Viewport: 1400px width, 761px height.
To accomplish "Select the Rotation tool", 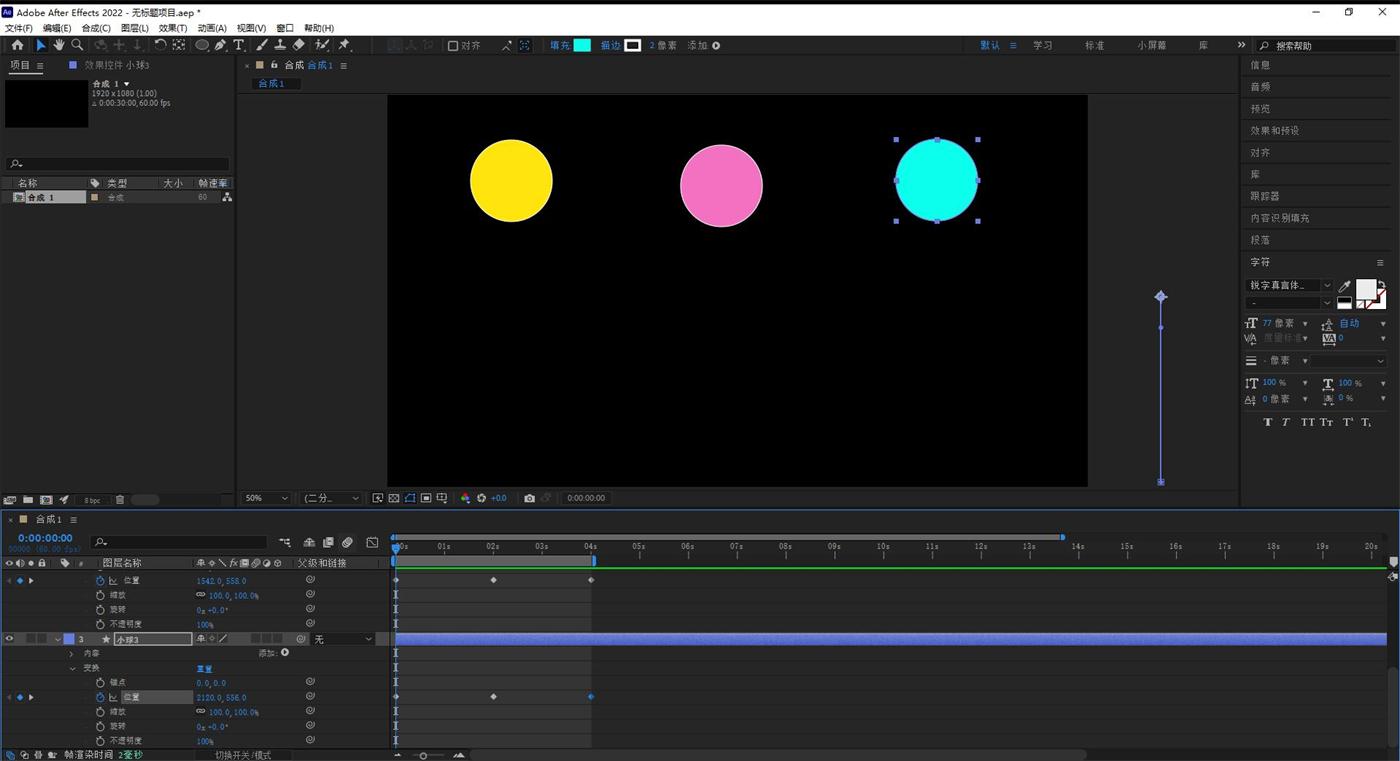I will pos(160,45).
